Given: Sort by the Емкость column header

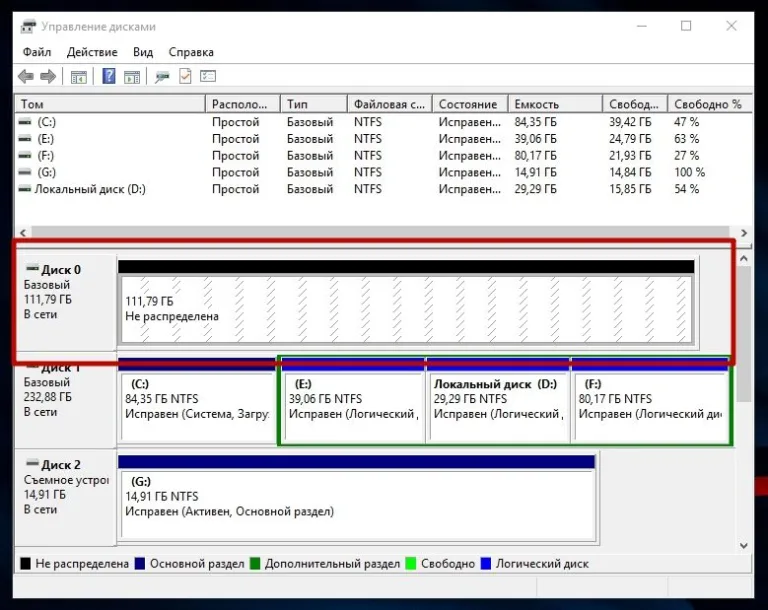Looking at the screenshot, I should [555, 104].
